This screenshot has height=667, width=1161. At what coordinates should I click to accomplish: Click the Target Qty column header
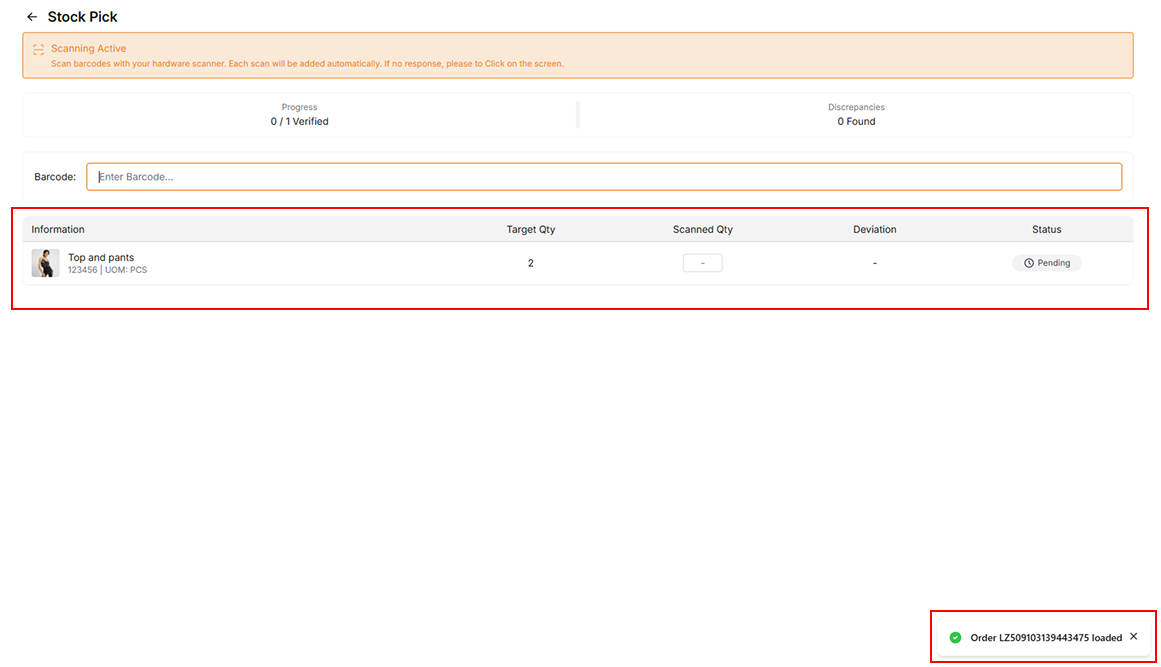pyautogui.click(x=530, y=229)
